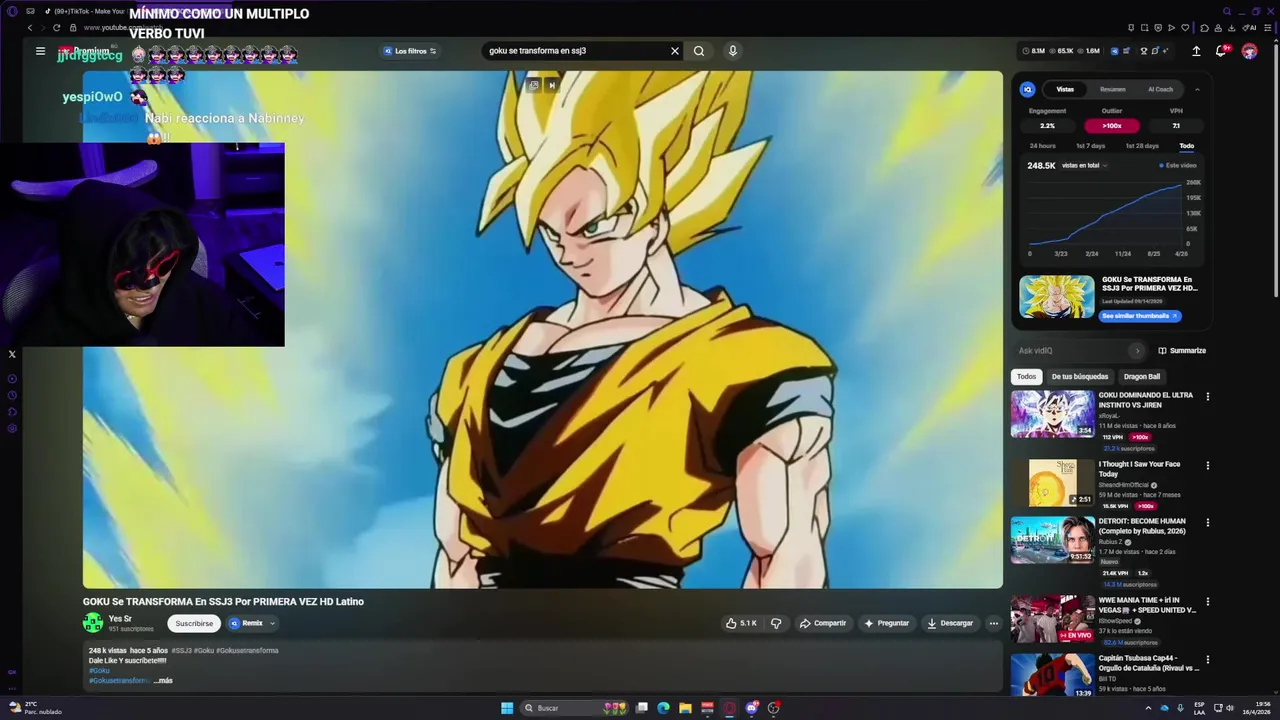Screen dimensions: 1280x720
Task: Open Los filtros search filters
Action: (x=411, y=51)
